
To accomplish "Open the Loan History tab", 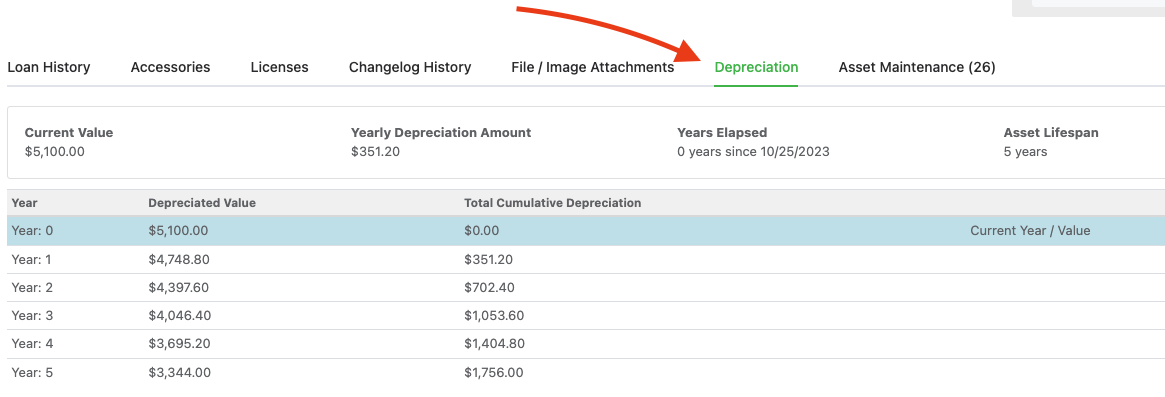I will [48, 67].
